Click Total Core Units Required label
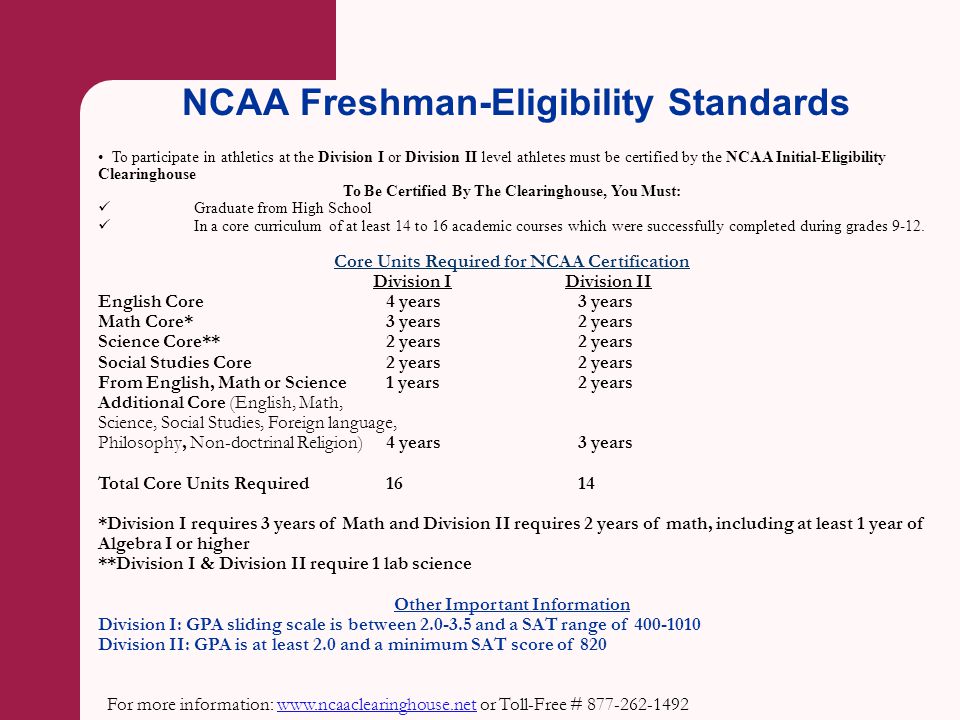 (203, 484)
